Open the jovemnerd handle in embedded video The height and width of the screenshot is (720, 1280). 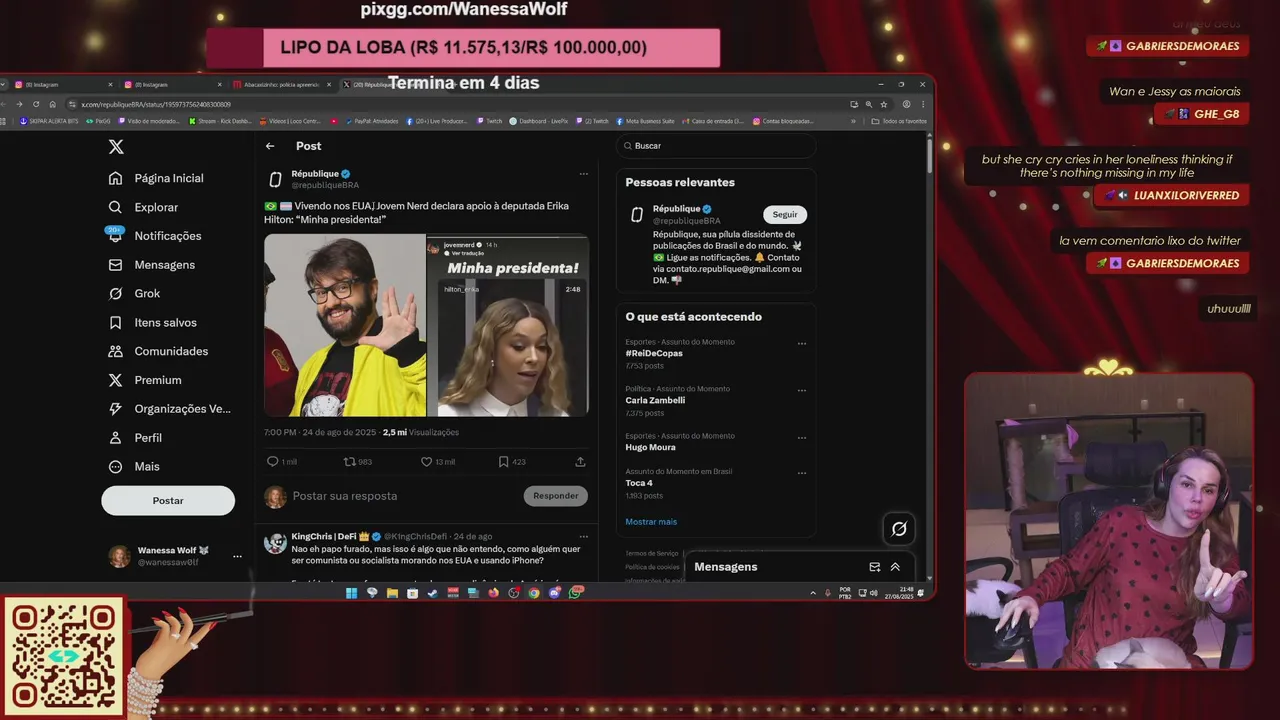tap(458, 245)
